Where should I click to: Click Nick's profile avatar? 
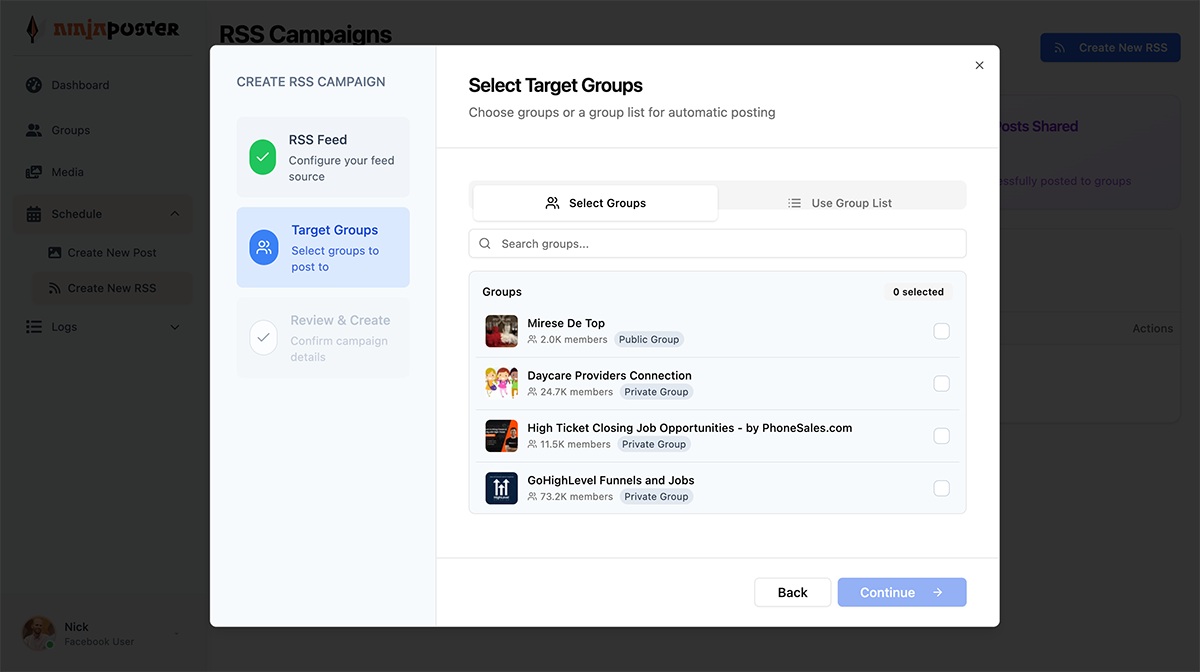[39, 634]
